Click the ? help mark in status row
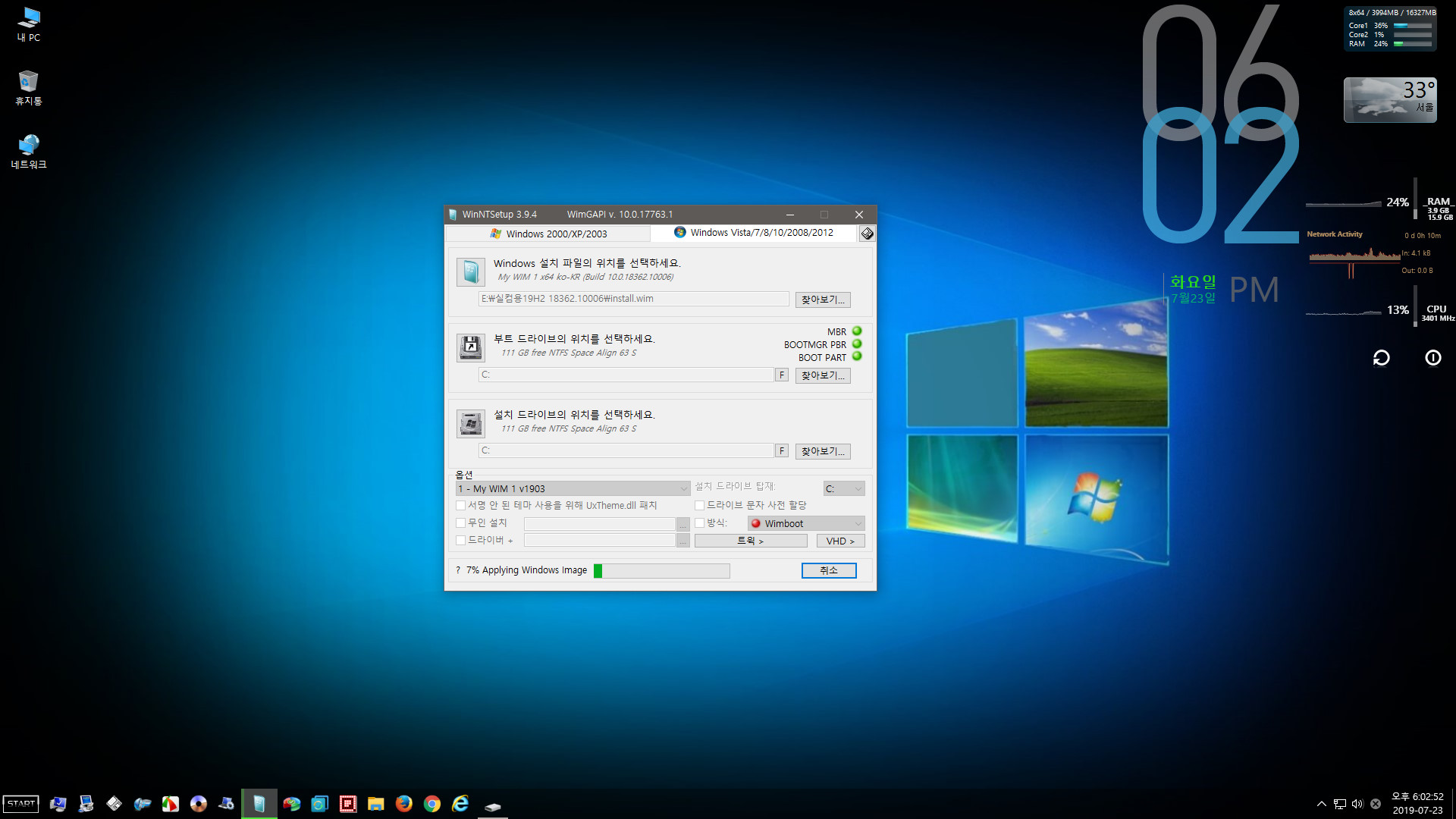Viewport: 1456px width, 819px height. (458, 570)
